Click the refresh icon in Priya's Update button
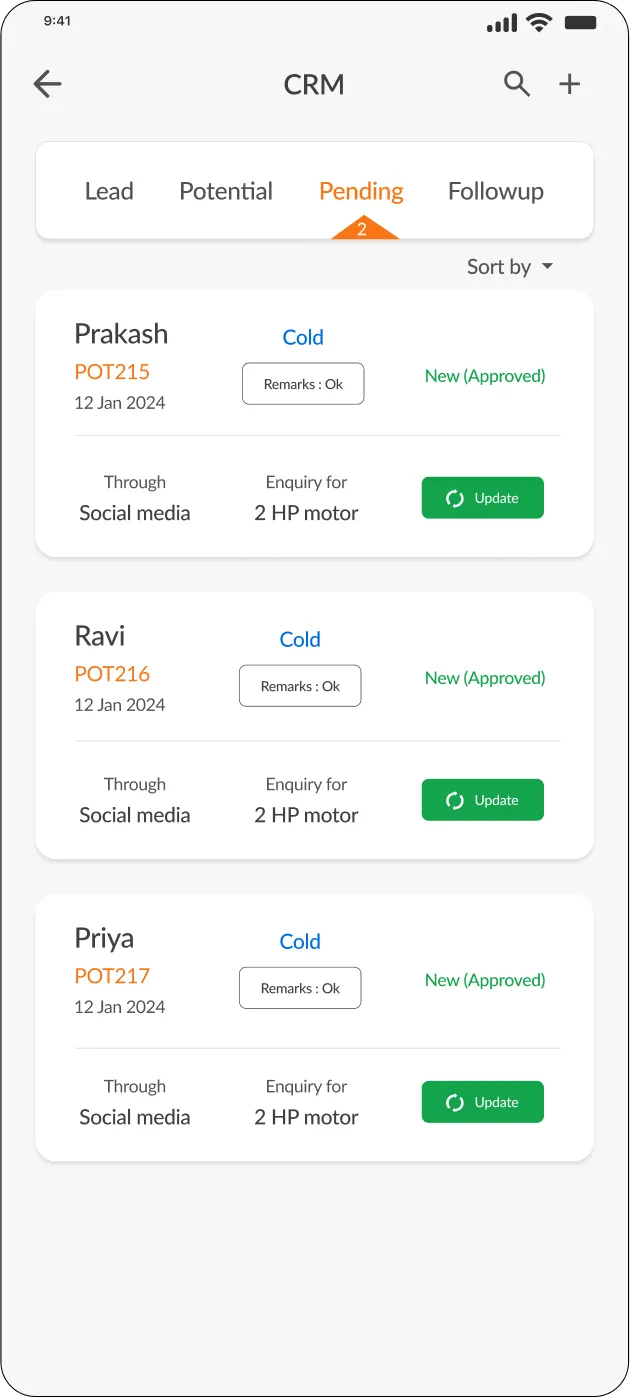Screen dimensions: 630x1397 pos(455,1102)
